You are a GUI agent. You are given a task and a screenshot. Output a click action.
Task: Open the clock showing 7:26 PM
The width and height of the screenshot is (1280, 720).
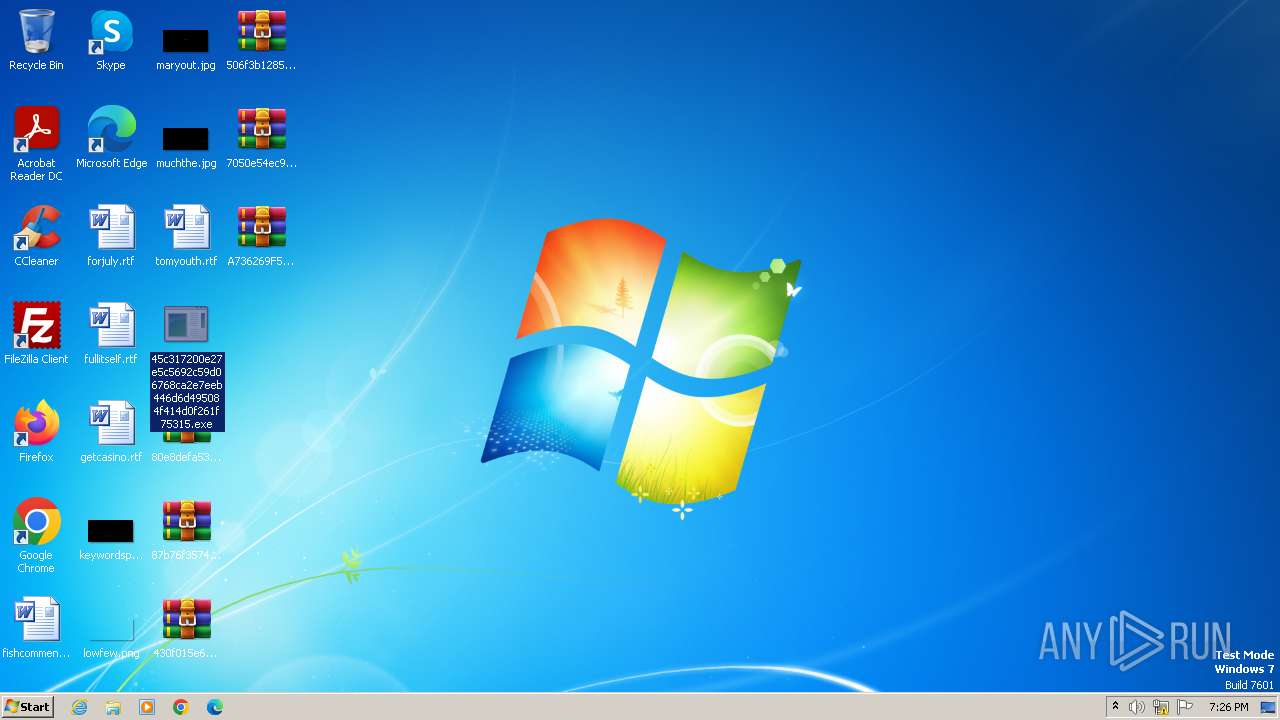[x=1228, y=707]
